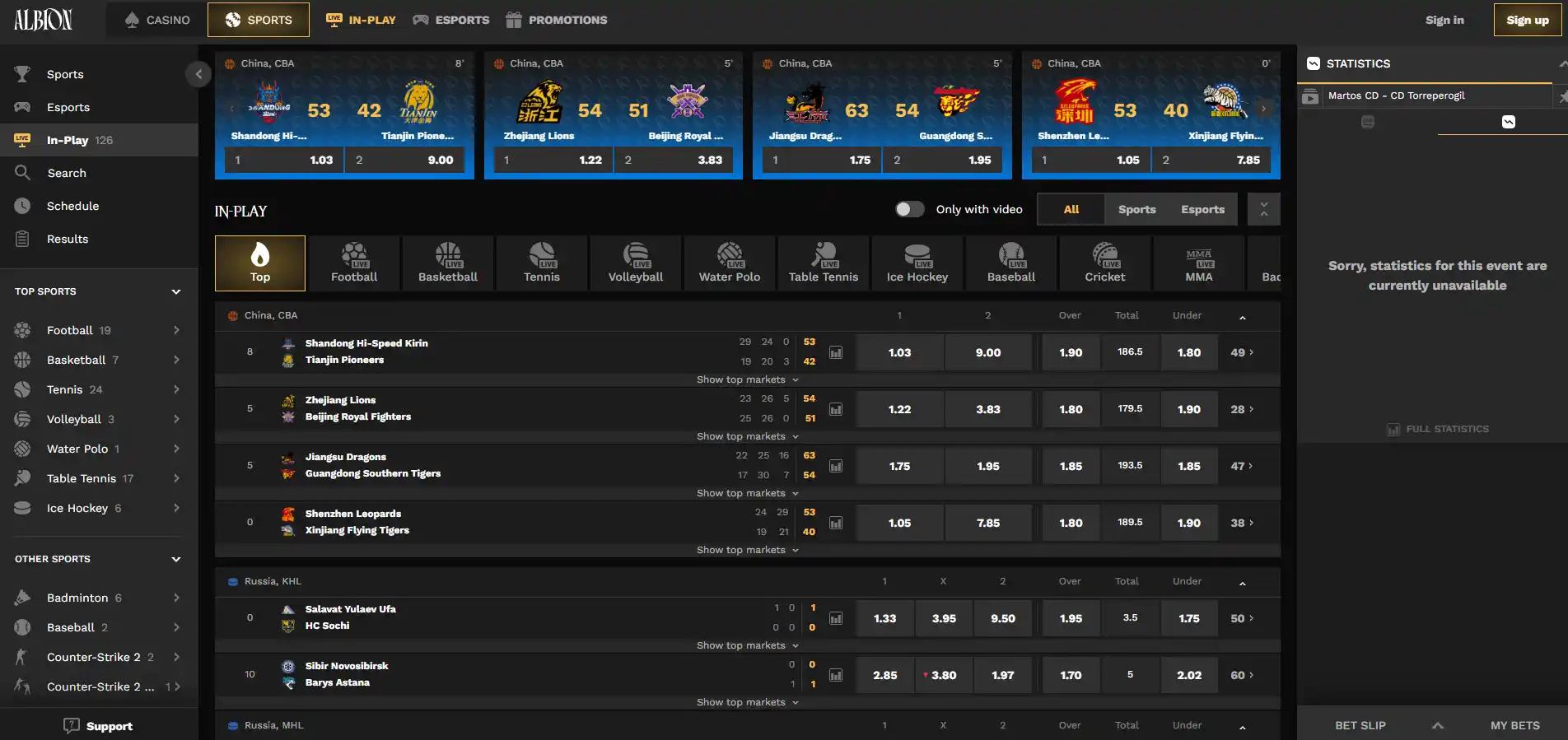Open the Sports tab in top navigation

(259, 20)
